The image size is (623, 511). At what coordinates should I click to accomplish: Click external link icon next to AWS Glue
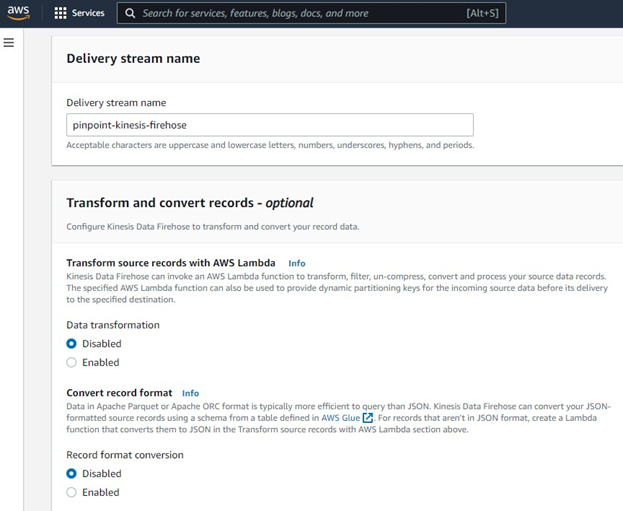(368, 418)
